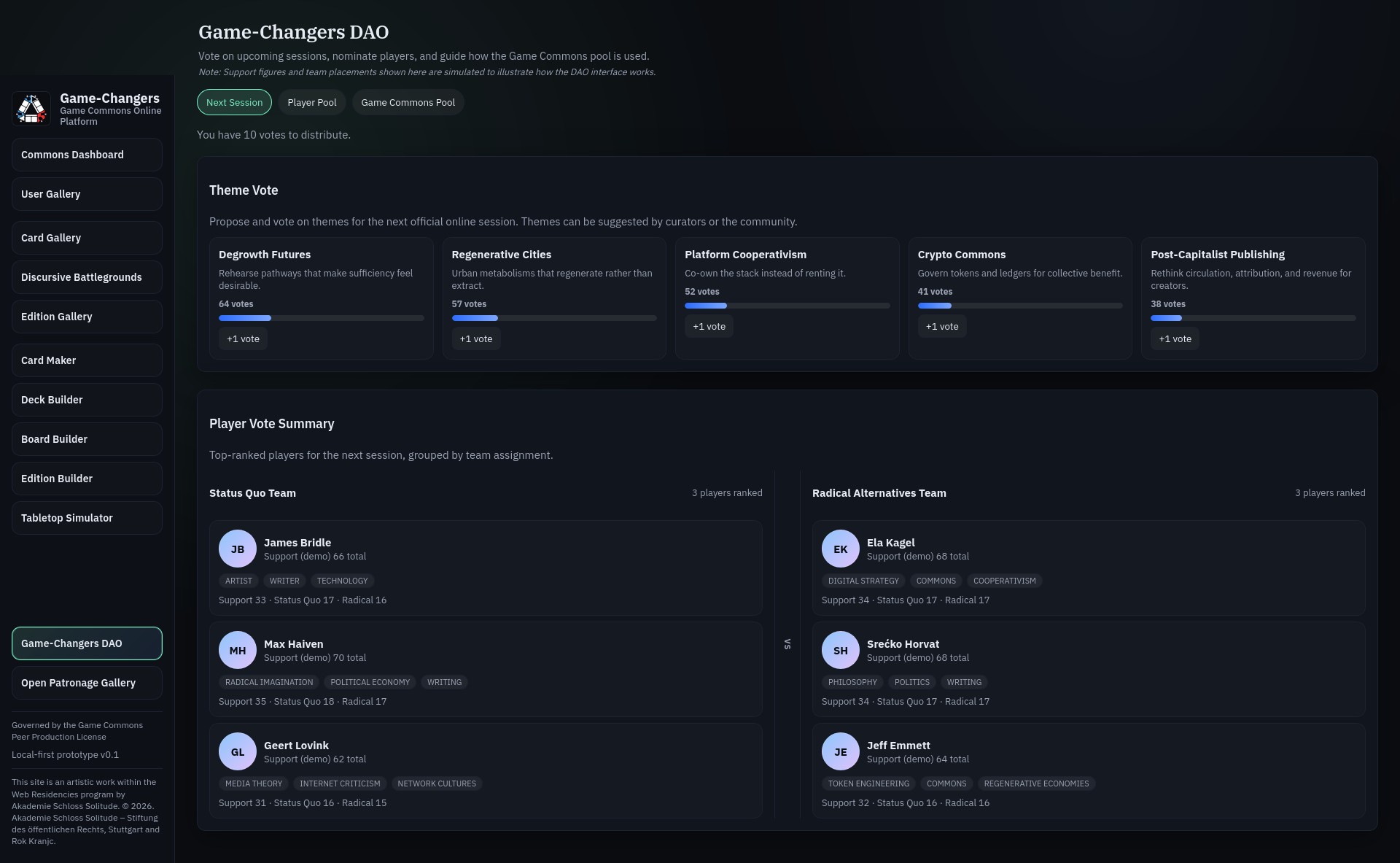
Task: Click the JB avatar for James Bridle
Action: click(238, 549)
